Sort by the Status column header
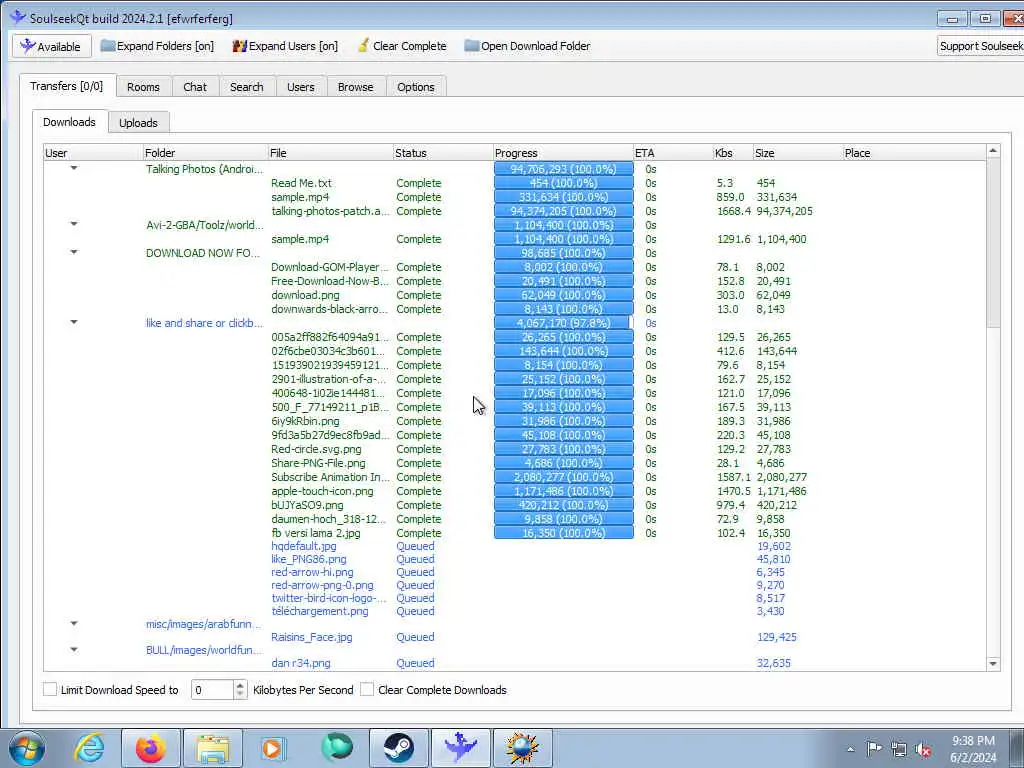Screen dimensions: 1024x768 443,153
